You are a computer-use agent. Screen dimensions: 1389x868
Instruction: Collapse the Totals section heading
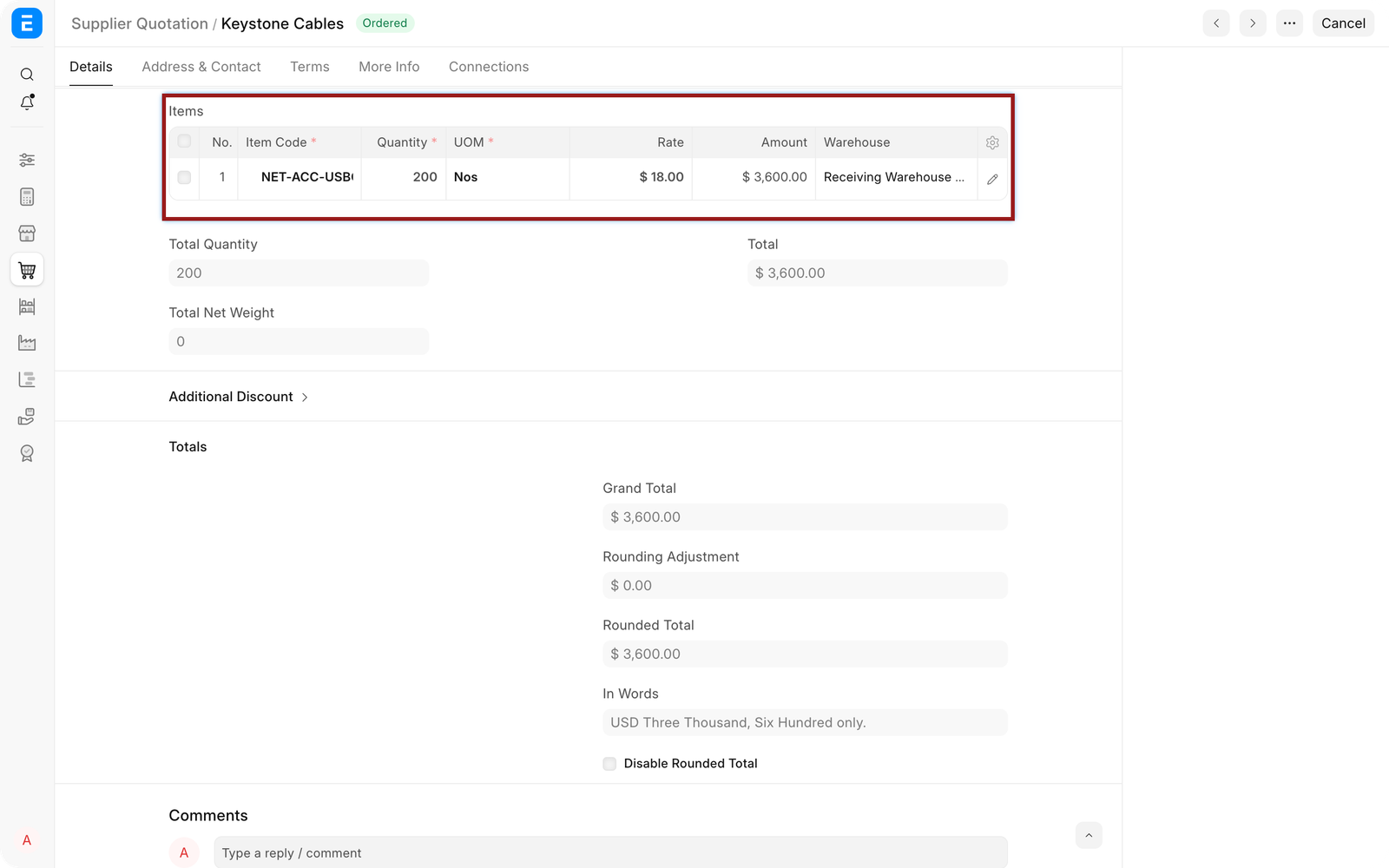point(188,447)
